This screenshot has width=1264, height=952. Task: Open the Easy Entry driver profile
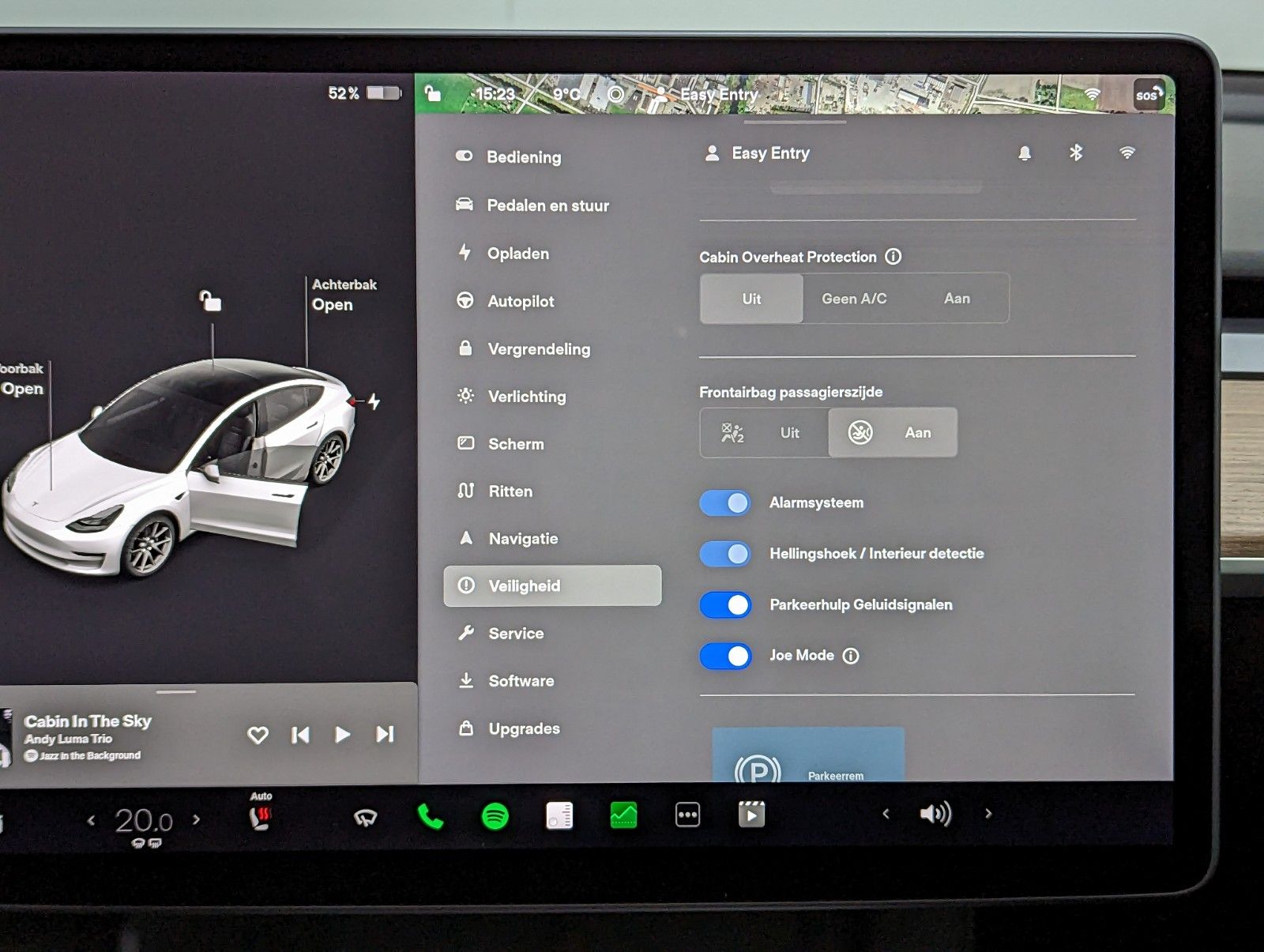(x=758, y=153)
